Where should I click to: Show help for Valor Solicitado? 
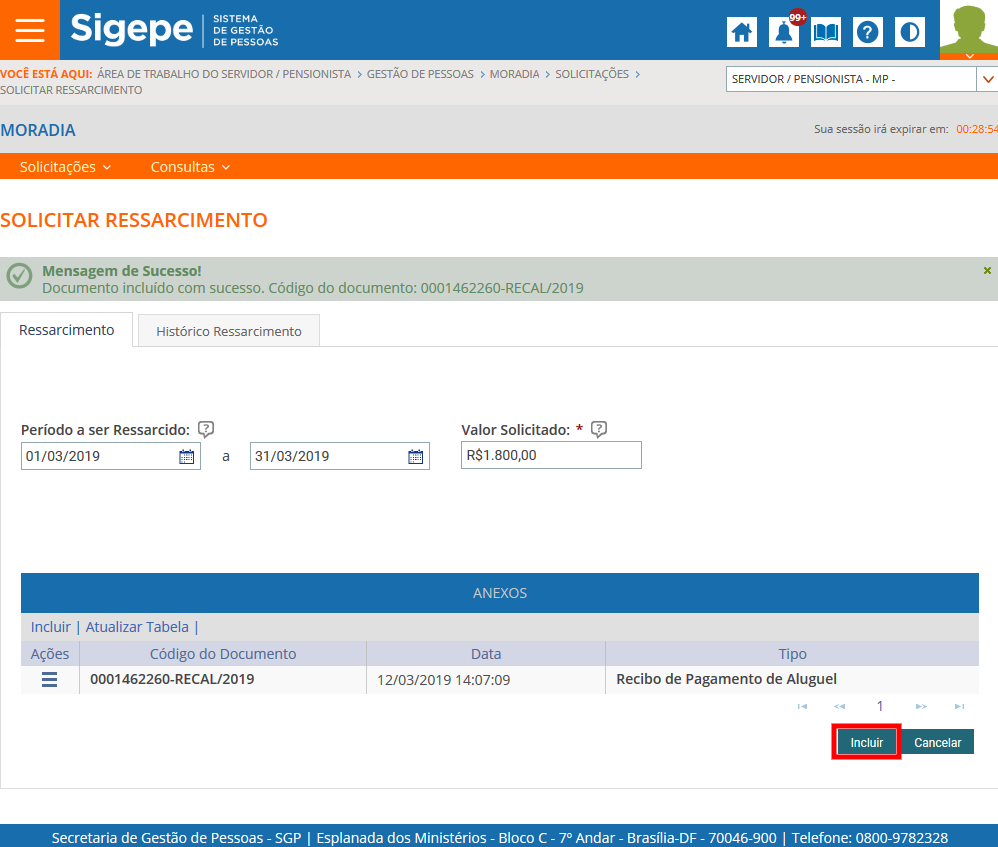tap(599, 430)
